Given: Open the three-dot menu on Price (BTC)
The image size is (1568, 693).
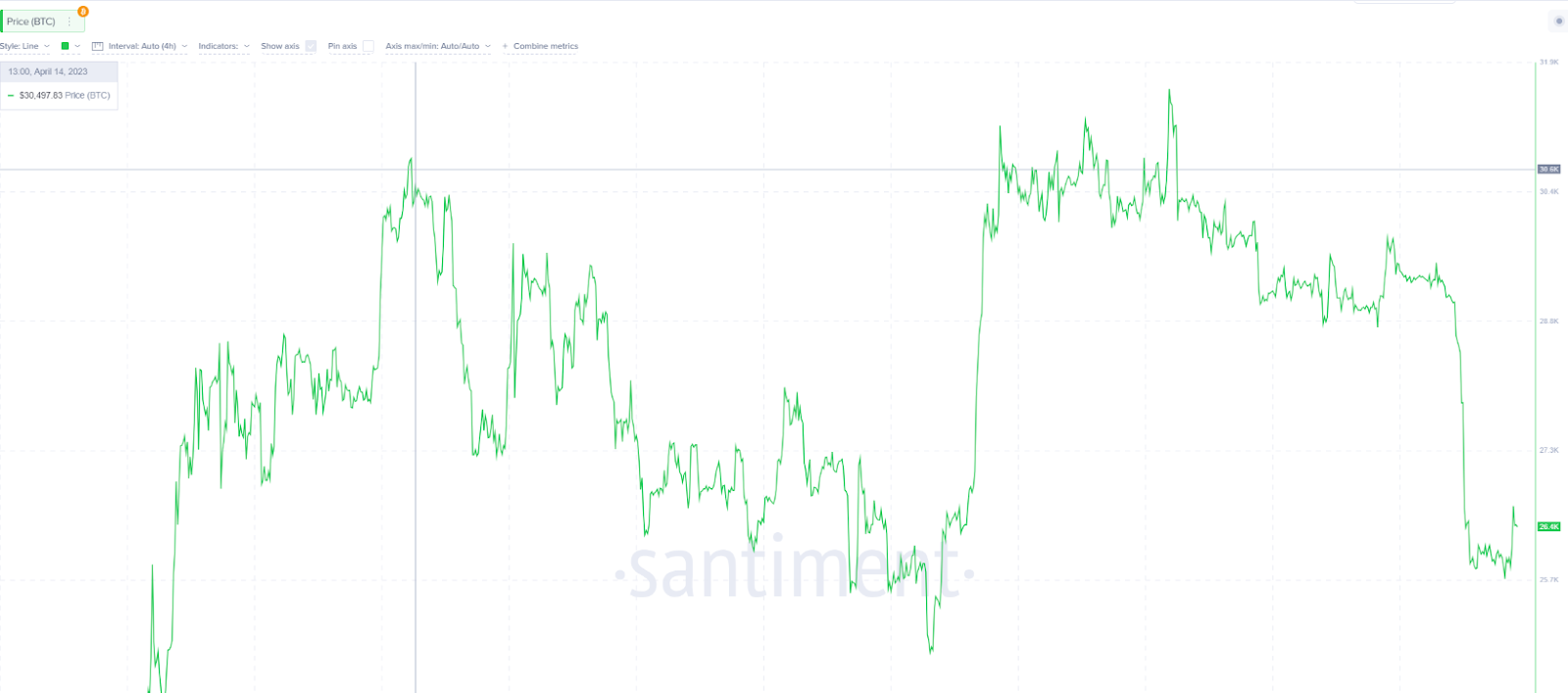Looking at the screenshot, I should click(x=70, y=22).
